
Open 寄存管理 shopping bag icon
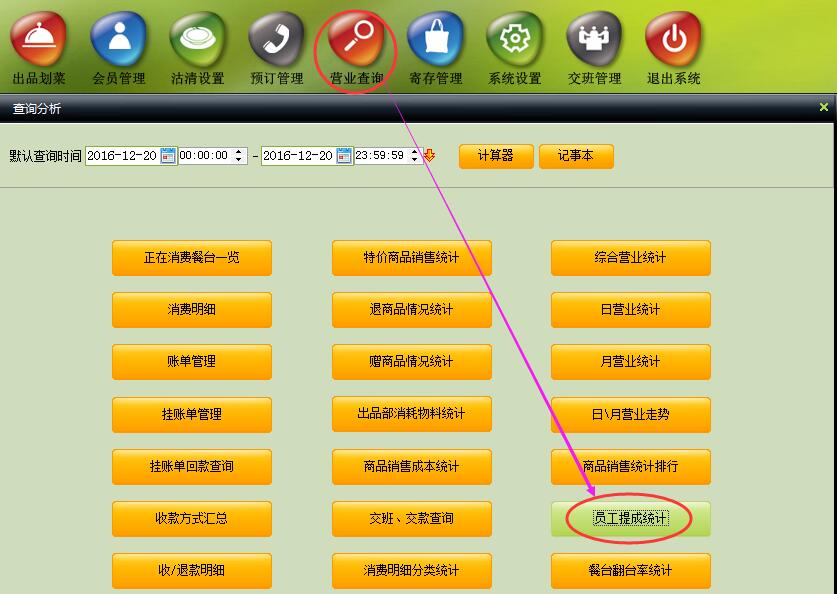[436, 39]
